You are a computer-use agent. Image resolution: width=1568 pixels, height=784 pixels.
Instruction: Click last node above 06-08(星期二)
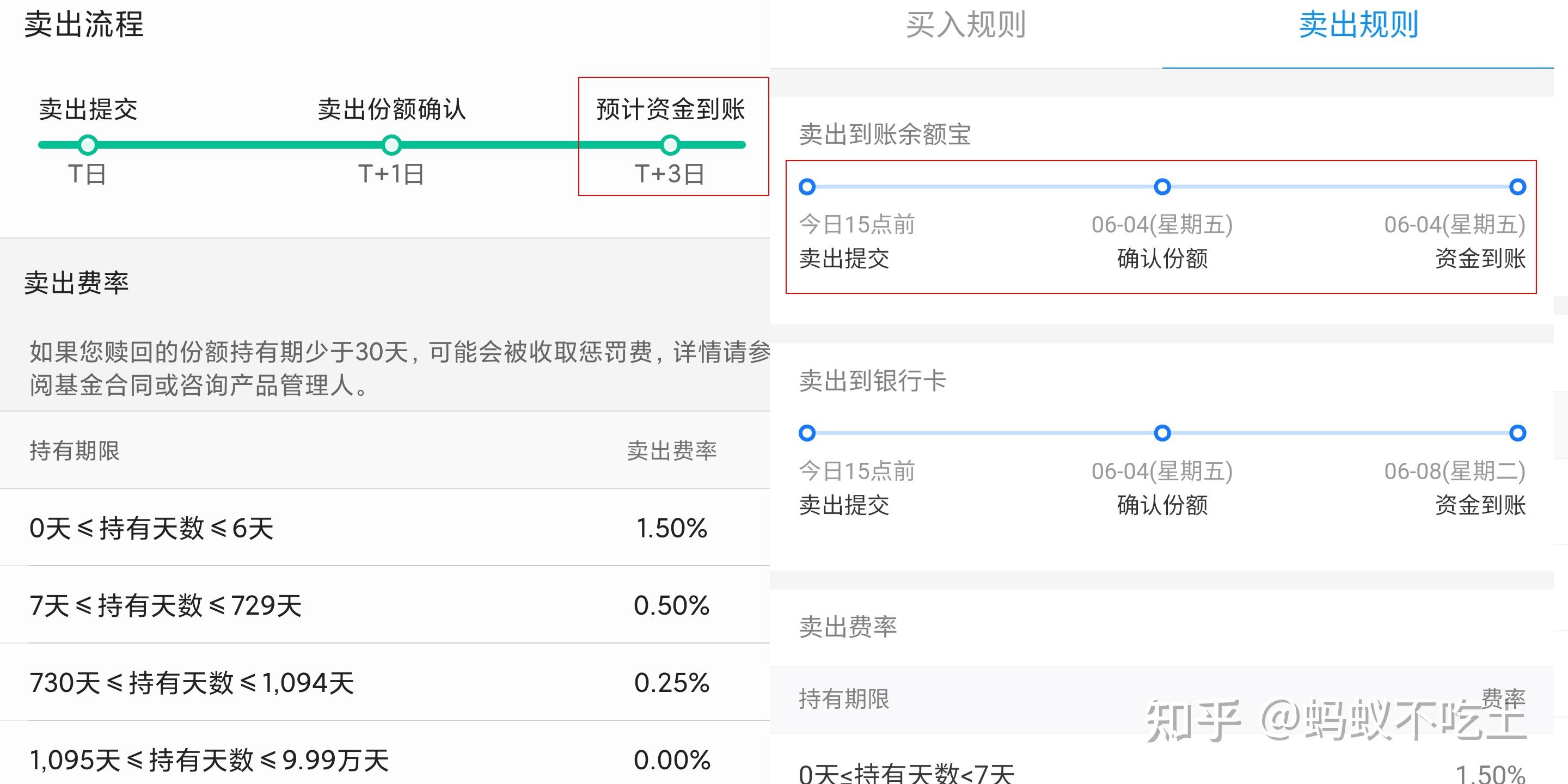click(1517, 433)
